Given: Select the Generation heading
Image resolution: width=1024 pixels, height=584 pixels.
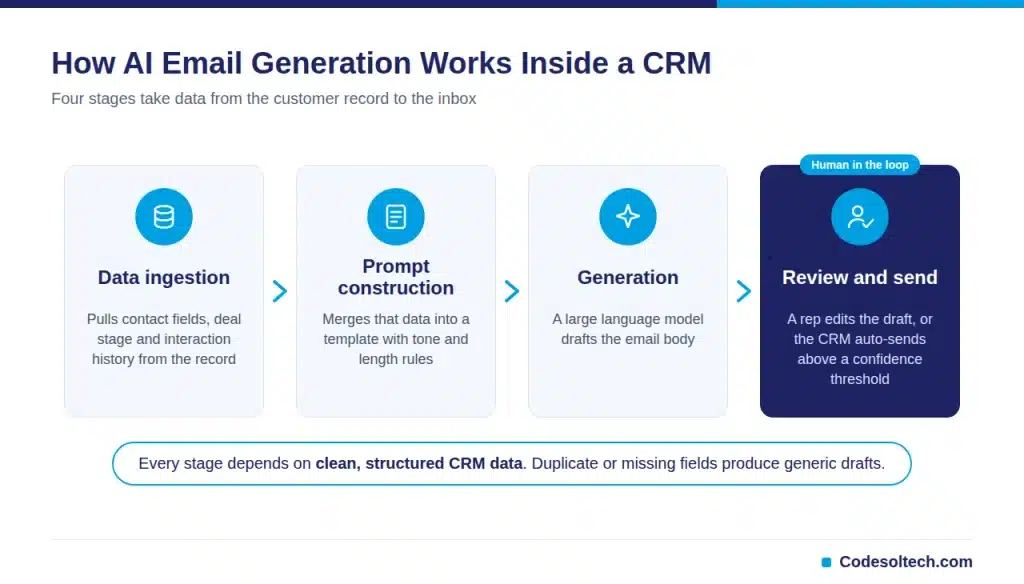Looking at the screenshot, I should 628,278.
